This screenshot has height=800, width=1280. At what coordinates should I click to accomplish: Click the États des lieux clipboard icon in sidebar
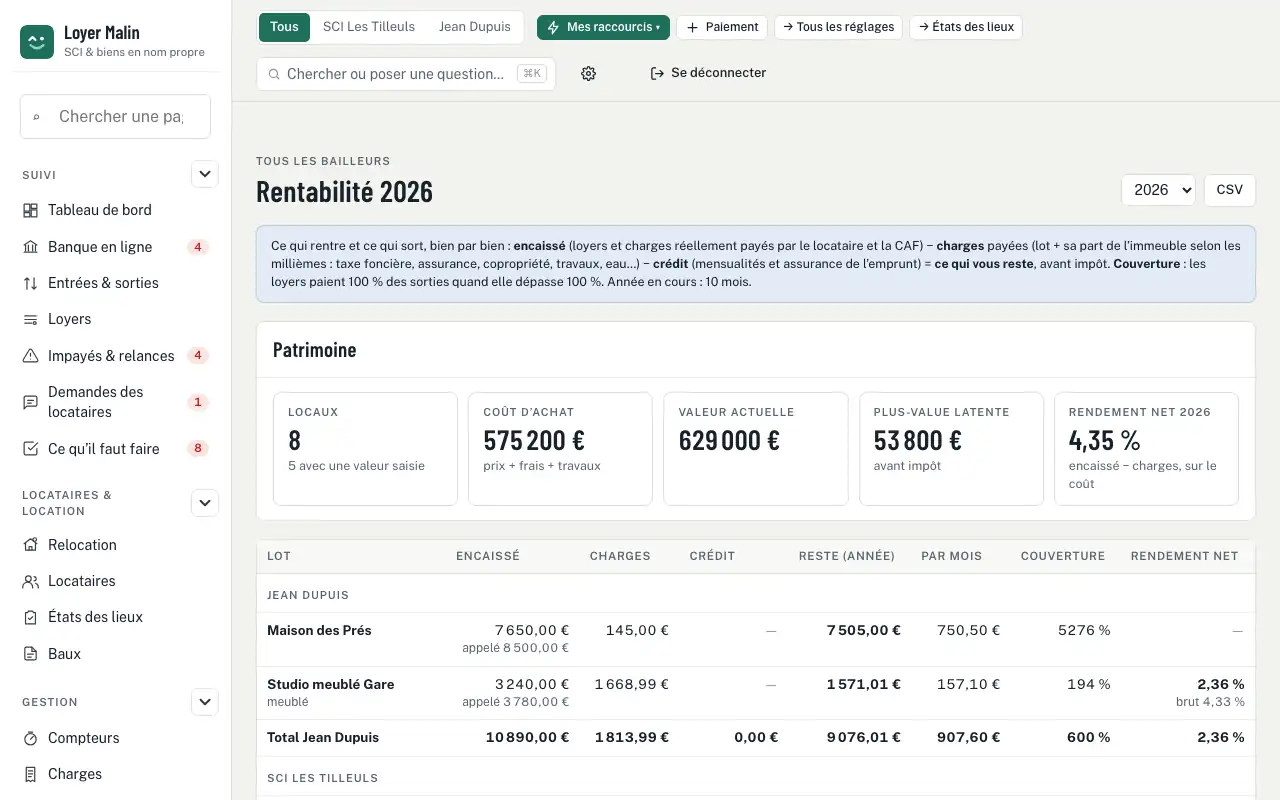(x=30, y=617)
